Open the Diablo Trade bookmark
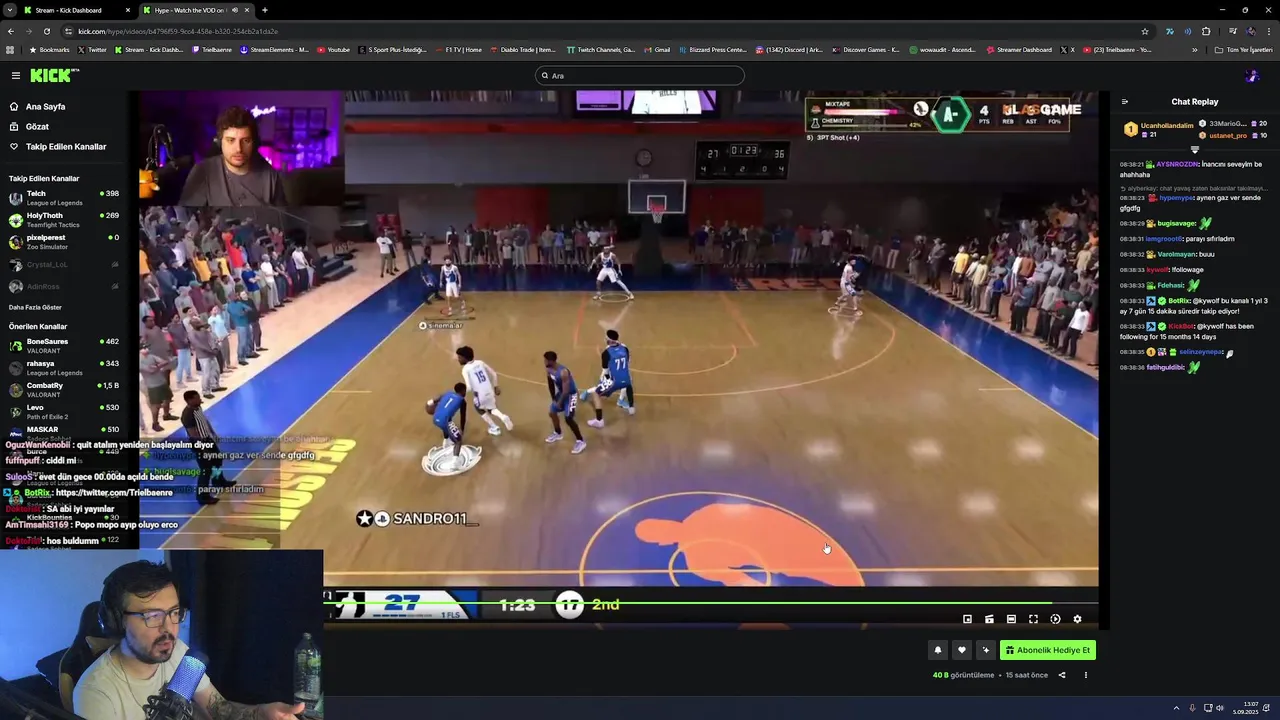Screen dimensions: 1280x720 click(523, 49)
